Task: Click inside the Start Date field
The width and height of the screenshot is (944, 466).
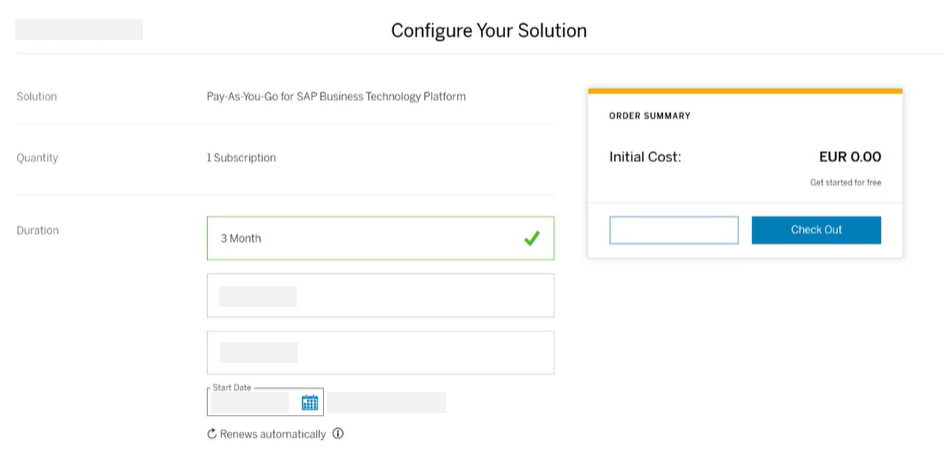Action: click(x=250, y=403)
